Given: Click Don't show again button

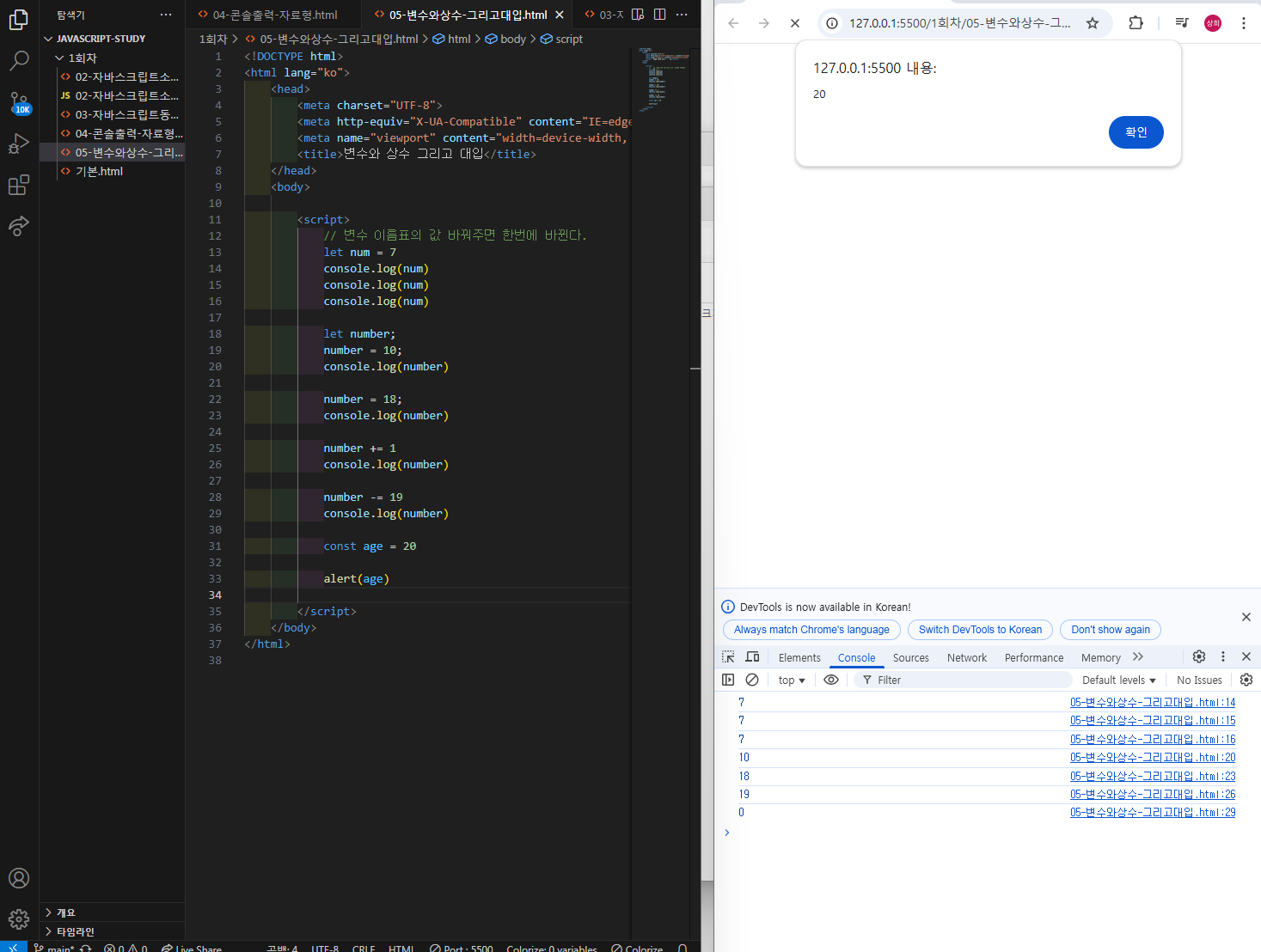Looking at the screenshot, I should pos(1111,630).
